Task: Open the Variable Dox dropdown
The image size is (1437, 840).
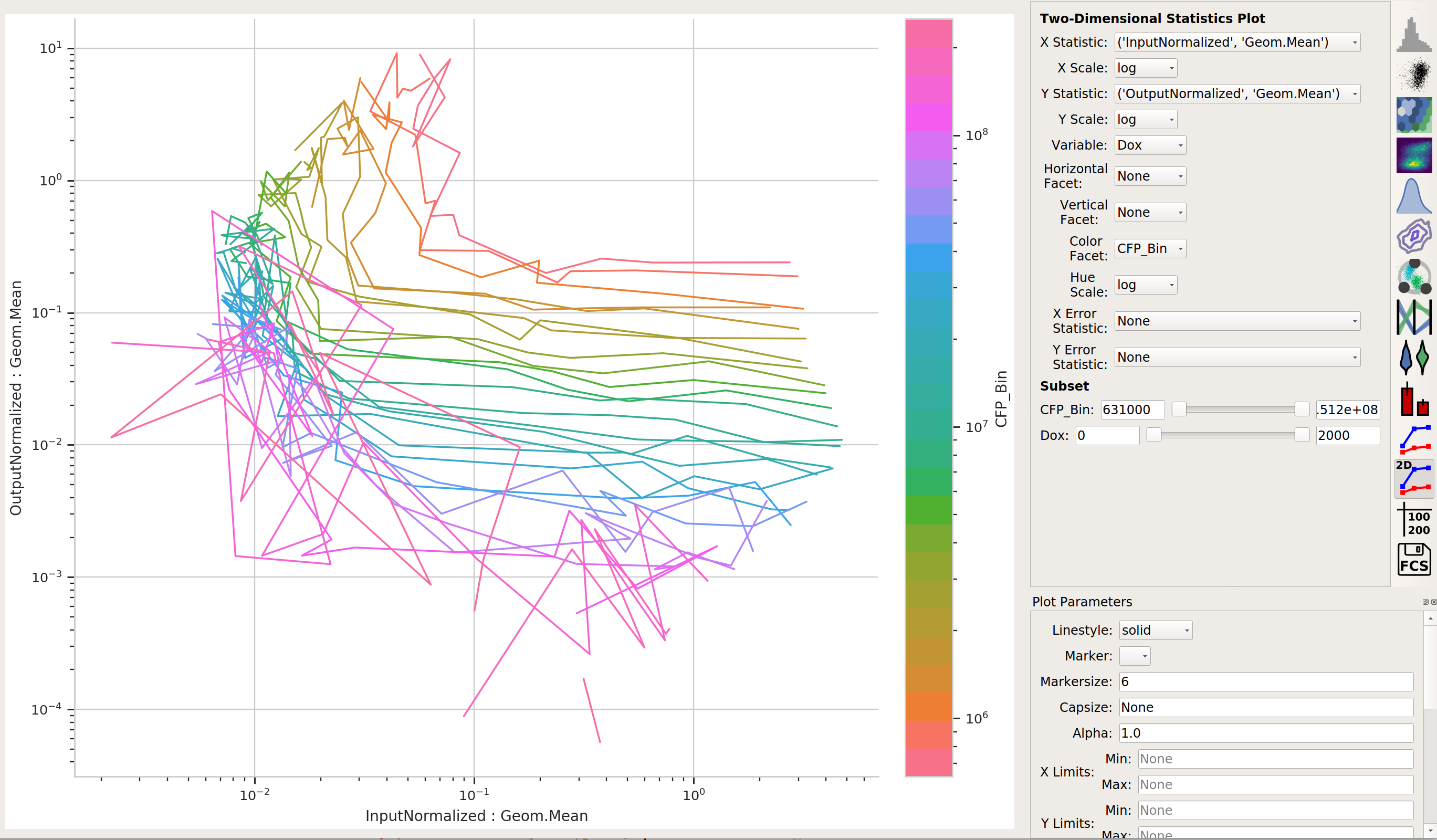Action: (x=1150, y=145)
